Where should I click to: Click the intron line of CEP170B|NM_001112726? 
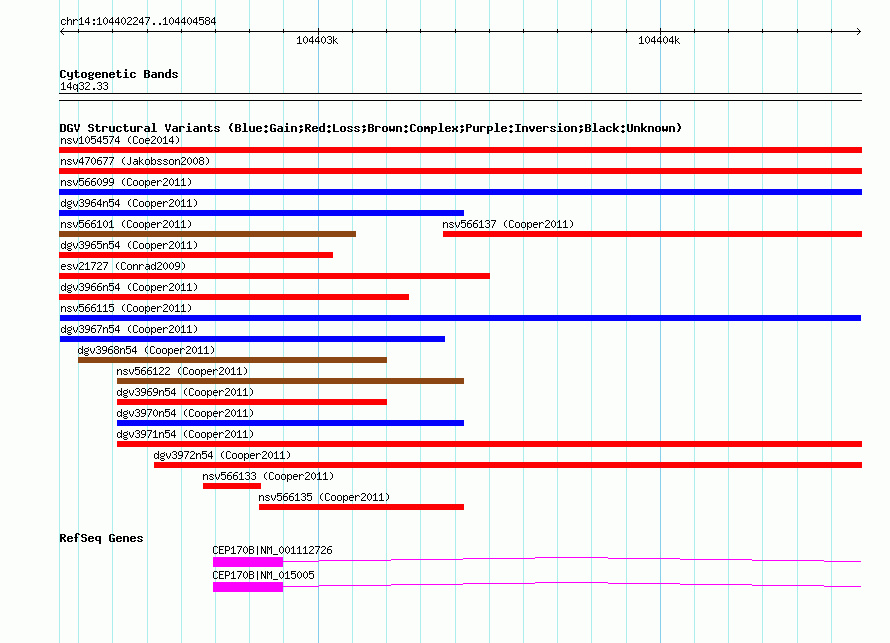572,558
